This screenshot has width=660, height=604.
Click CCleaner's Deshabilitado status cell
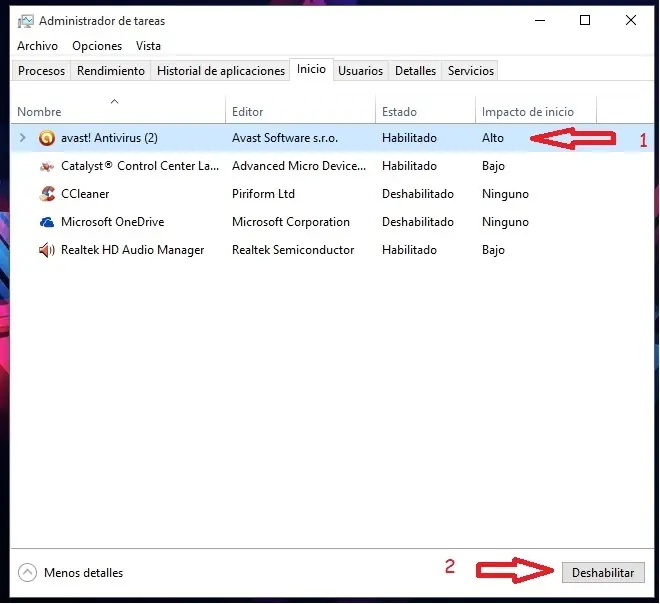click(x=418, y=194)
